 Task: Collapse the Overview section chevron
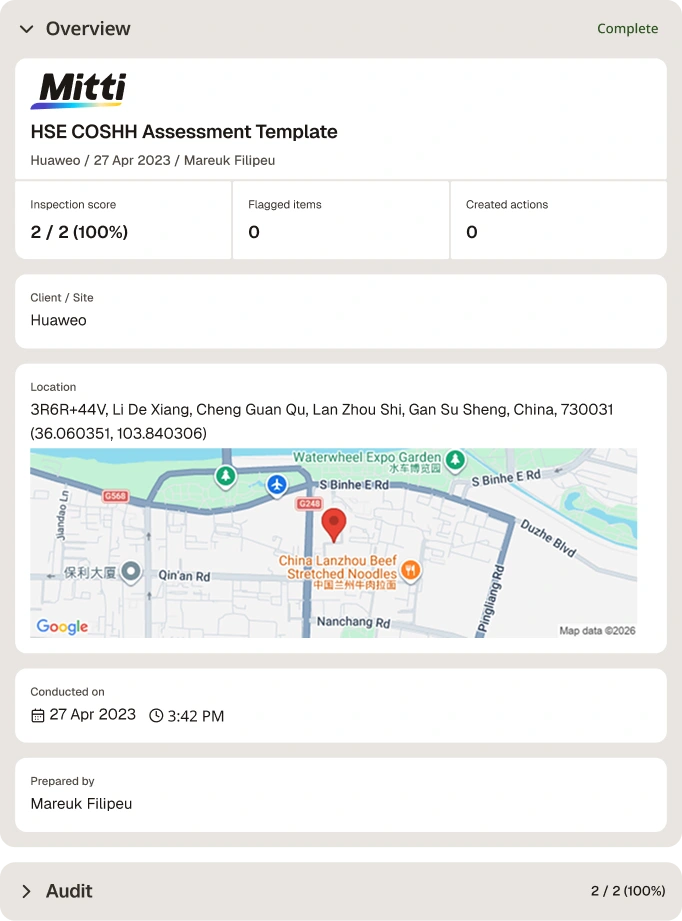click(26, 29)
